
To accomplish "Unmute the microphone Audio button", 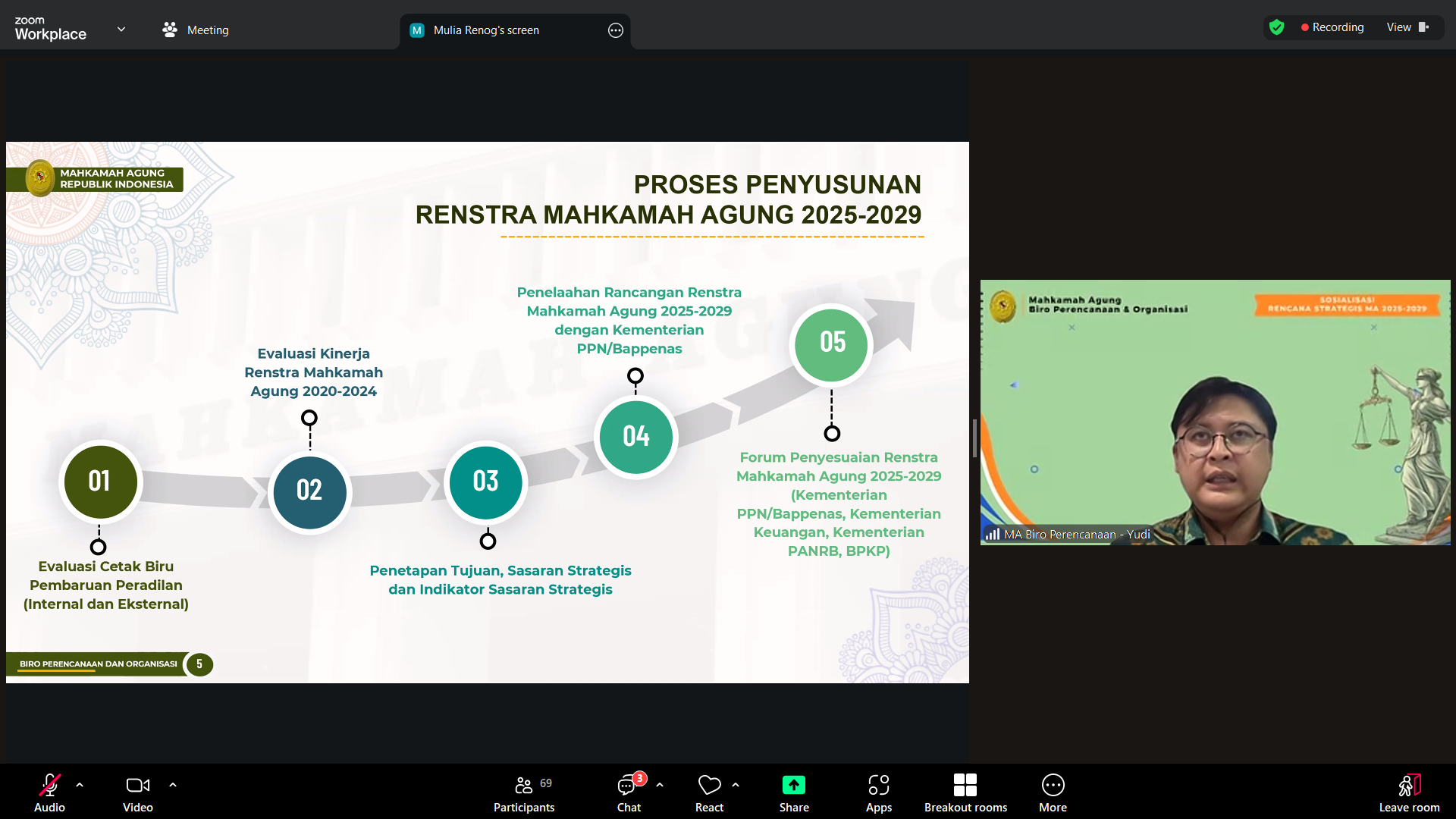I will click(x=49, y=792).
